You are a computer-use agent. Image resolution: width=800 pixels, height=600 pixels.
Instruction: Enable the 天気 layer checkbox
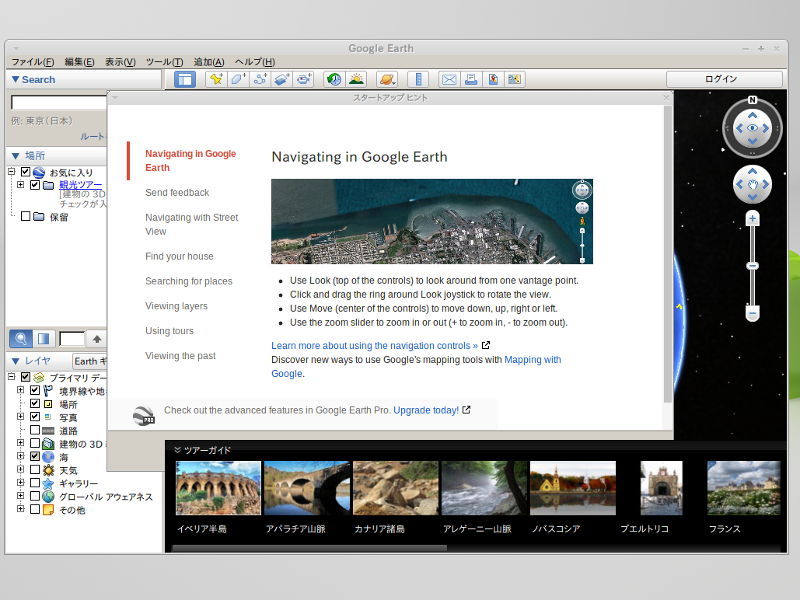click(x=35, y=469)
